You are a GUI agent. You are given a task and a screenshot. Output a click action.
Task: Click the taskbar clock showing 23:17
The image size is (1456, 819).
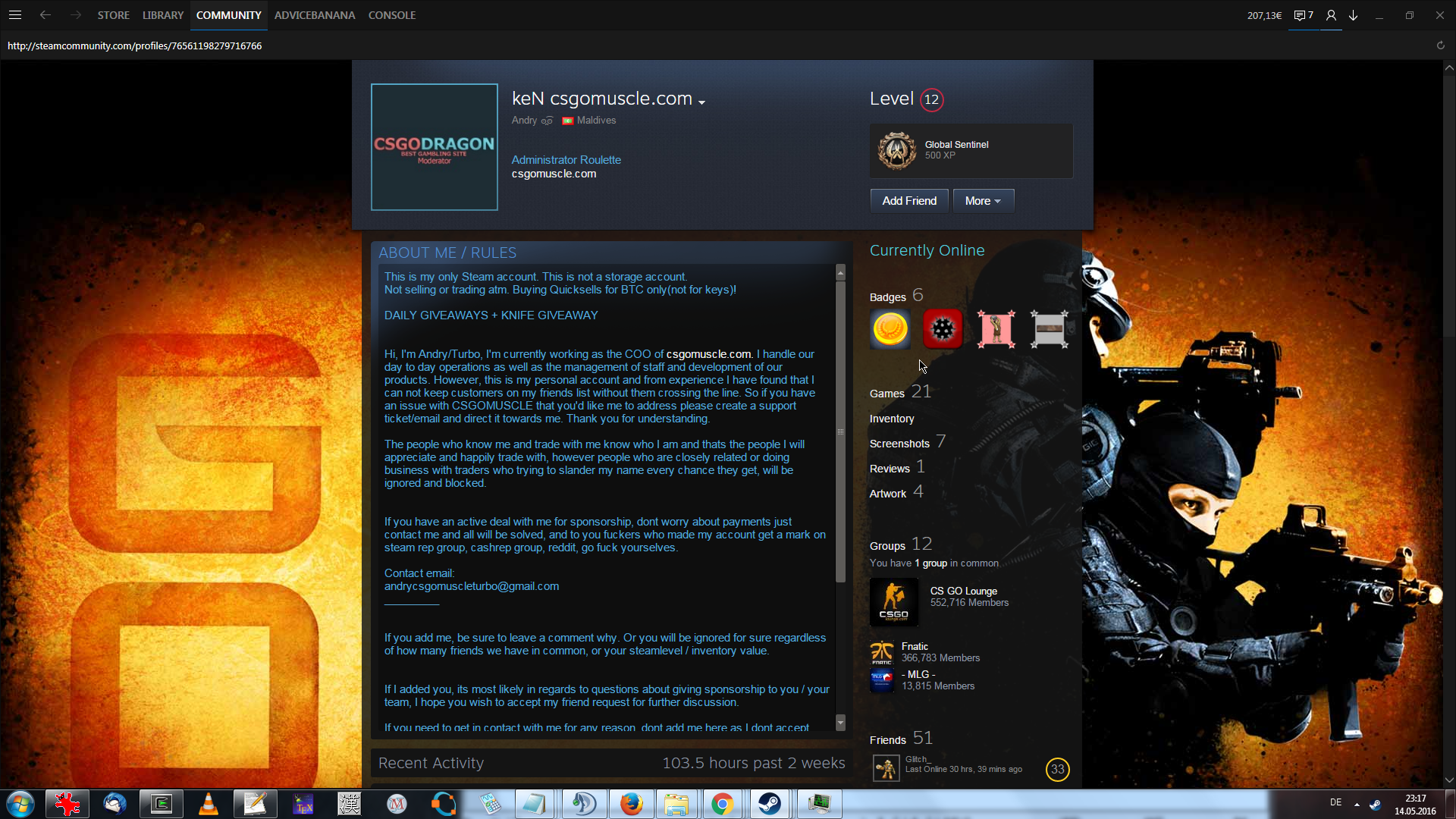click(x=1415, y=799)
